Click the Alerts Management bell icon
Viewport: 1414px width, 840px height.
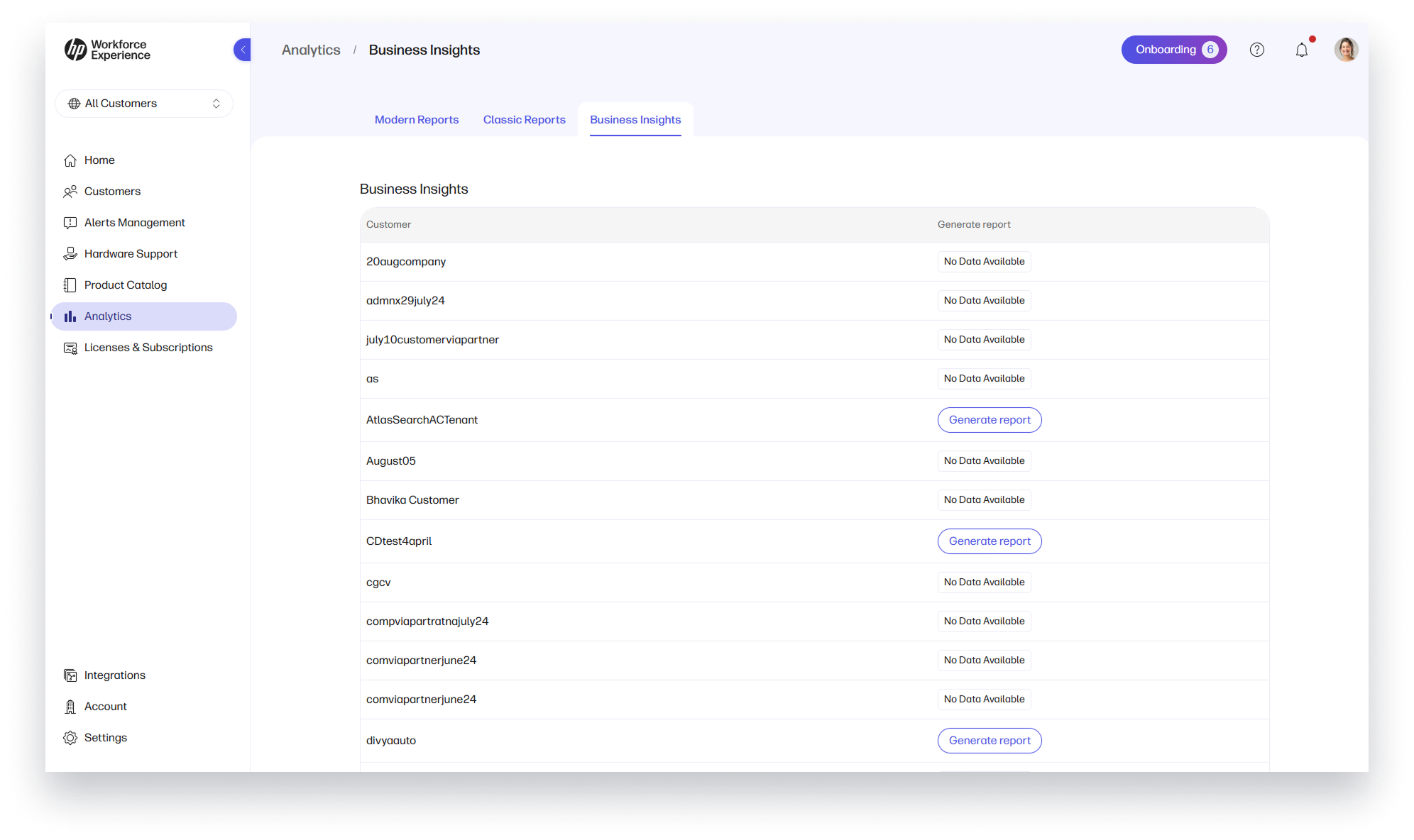71,222
